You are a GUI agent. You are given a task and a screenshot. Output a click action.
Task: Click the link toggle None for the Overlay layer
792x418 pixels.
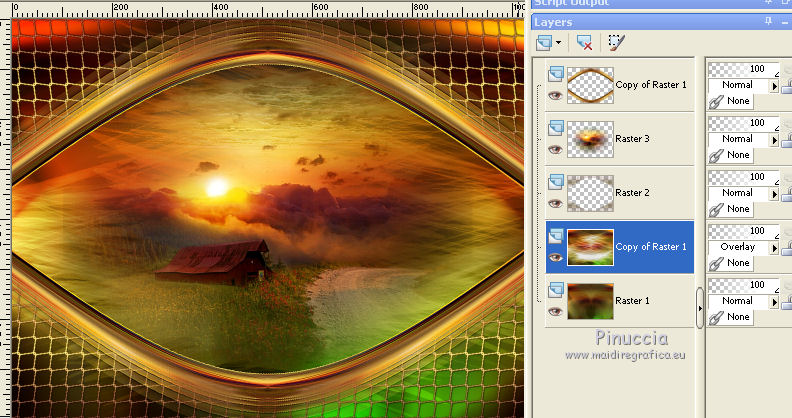tap(730, 263)
